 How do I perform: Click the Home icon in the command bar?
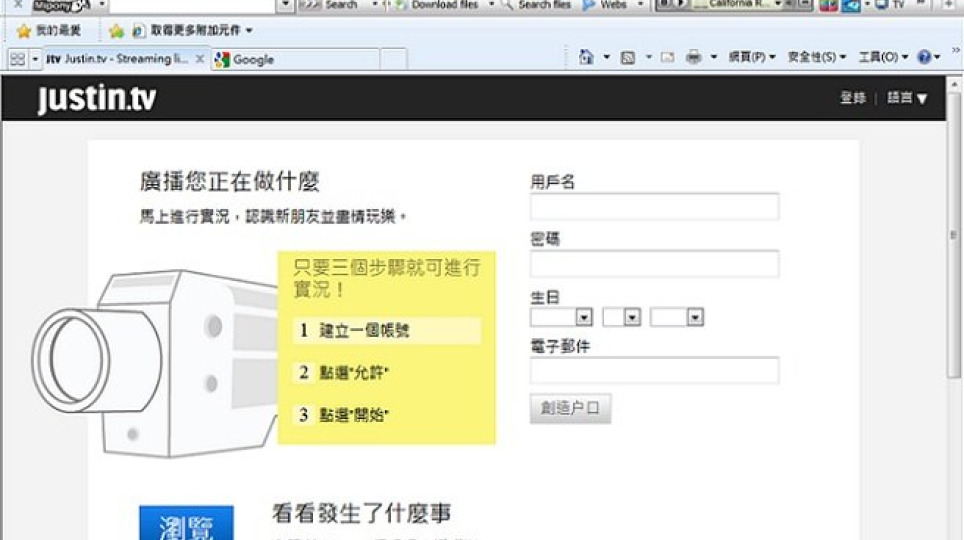[586, 58]
